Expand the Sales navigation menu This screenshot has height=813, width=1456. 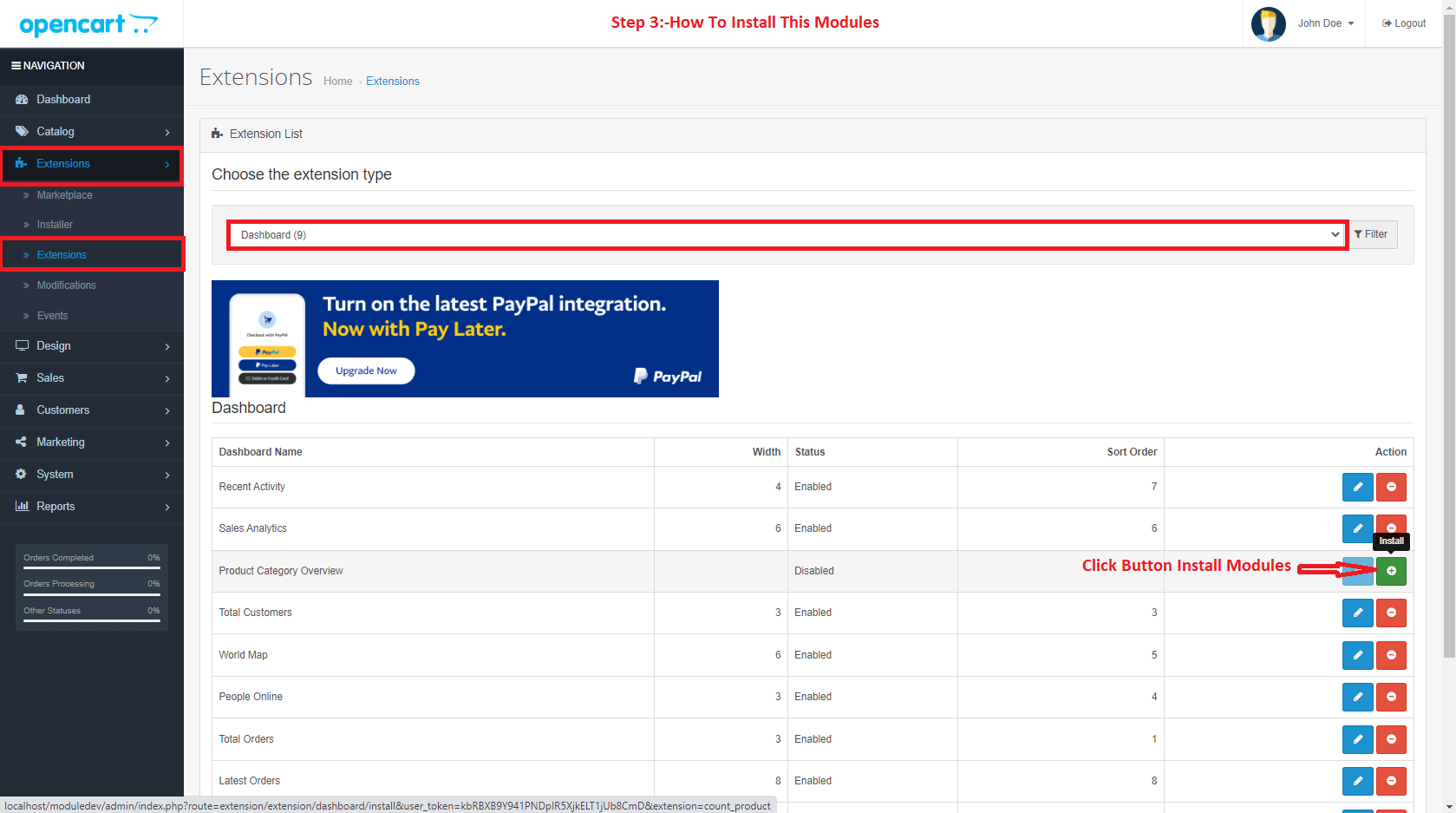tap(91, 378)
